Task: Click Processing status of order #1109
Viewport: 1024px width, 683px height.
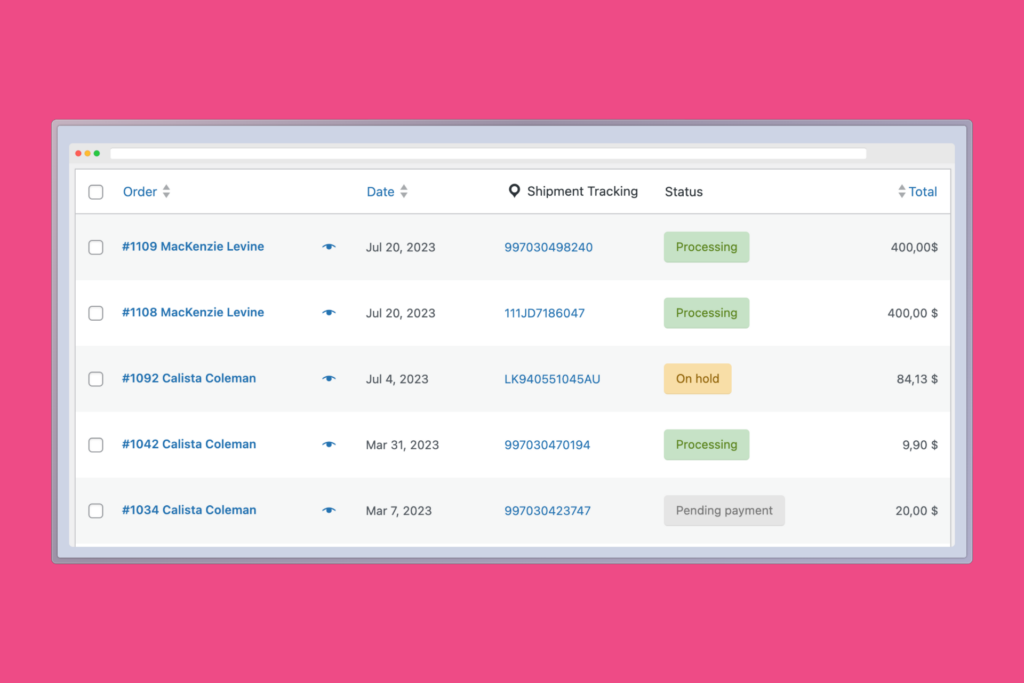Action: coord(707,247)
